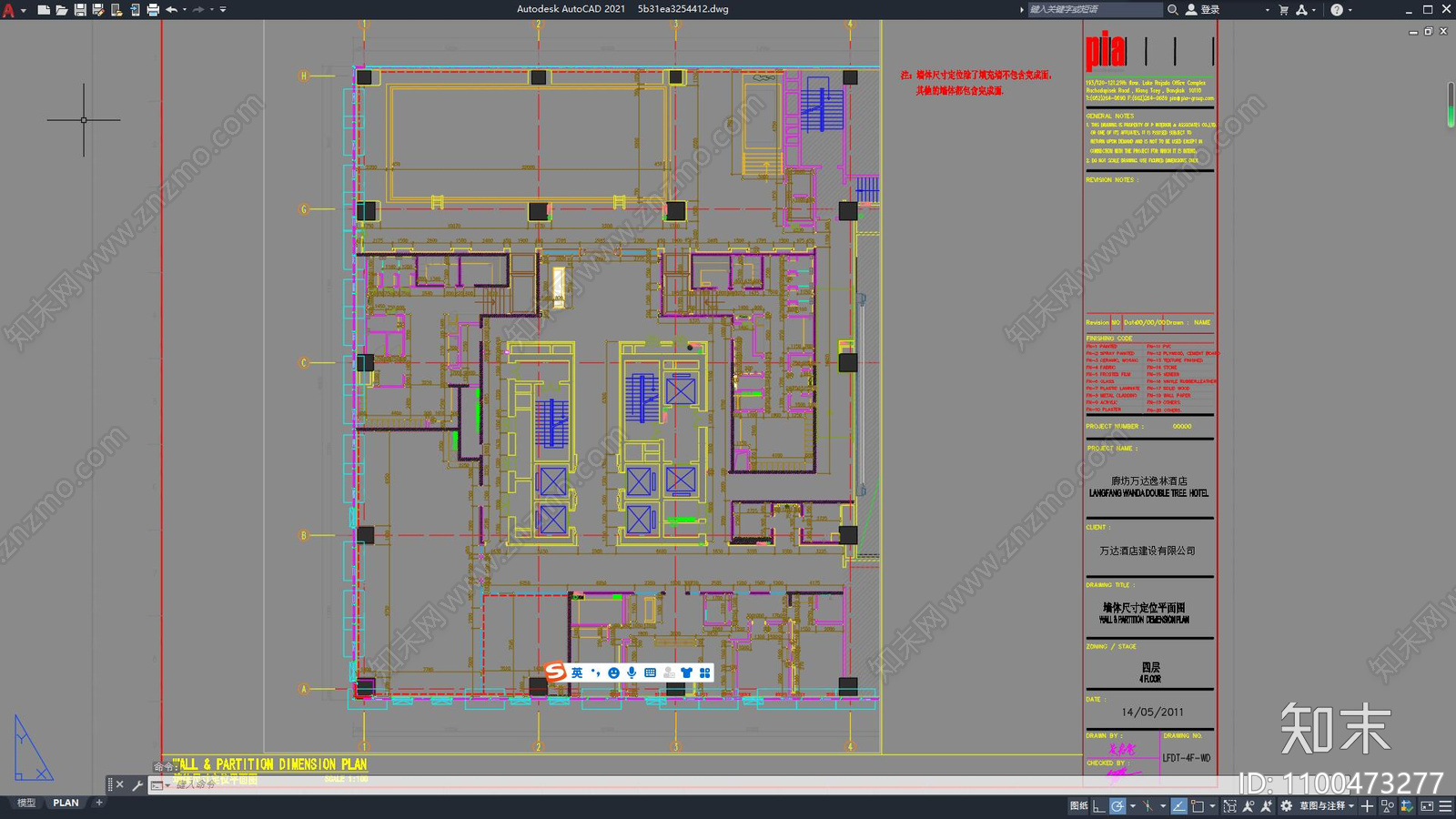
Task: Toggle object snap tracking status icon
Action: coord(1179,805)
